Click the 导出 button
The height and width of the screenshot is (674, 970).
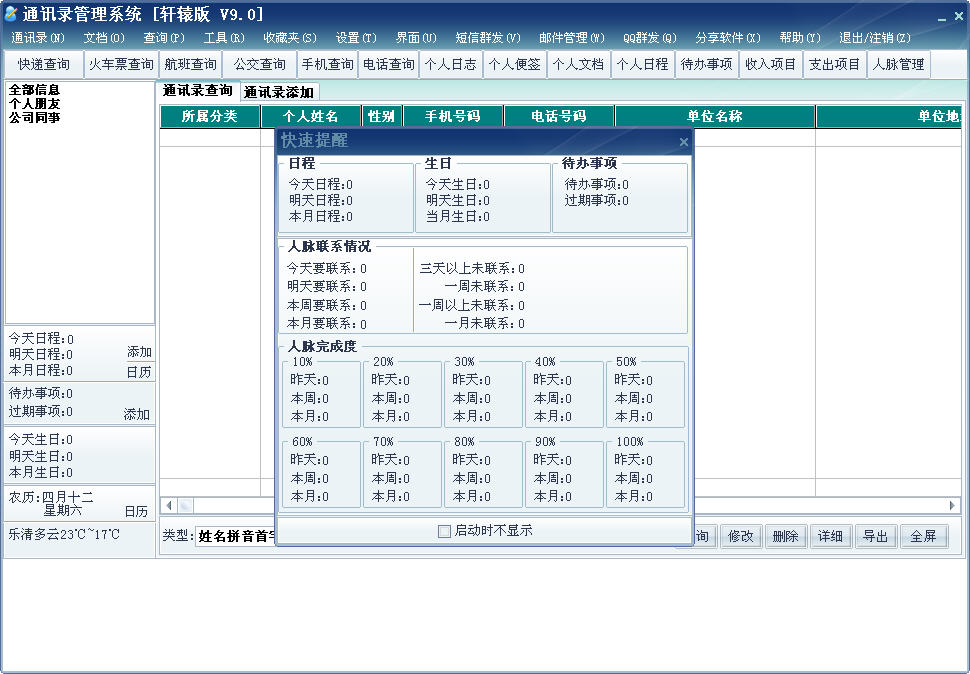point(875,536)
